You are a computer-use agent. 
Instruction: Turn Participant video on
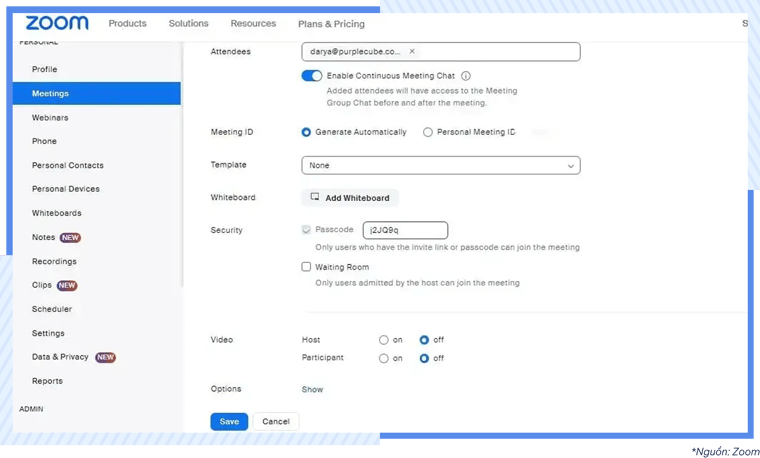pyautogui.click(x=383, y=358)
